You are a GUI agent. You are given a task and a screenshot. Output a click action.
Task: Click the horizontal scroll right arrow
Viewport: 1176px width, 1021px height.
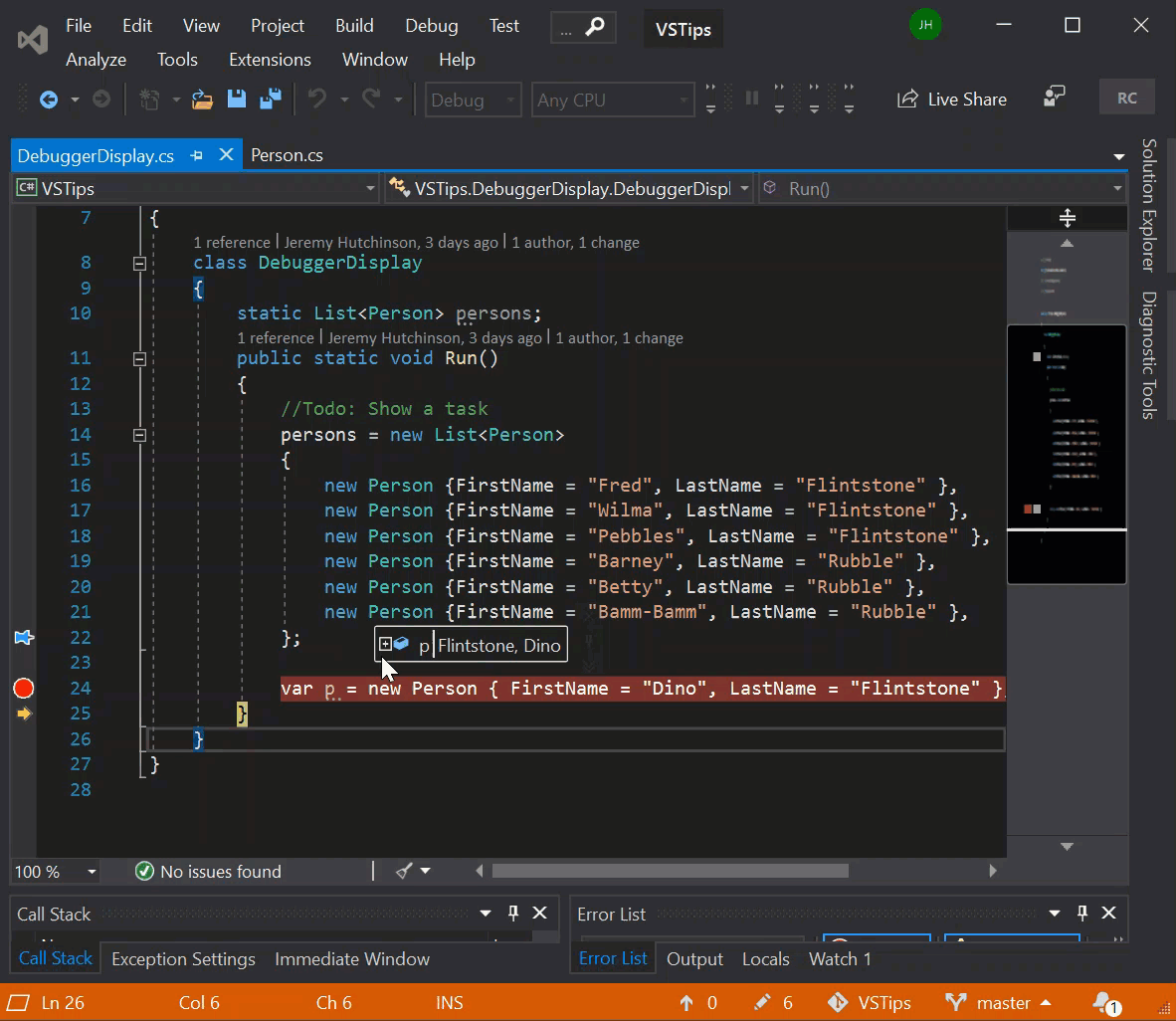coord(992,870)
